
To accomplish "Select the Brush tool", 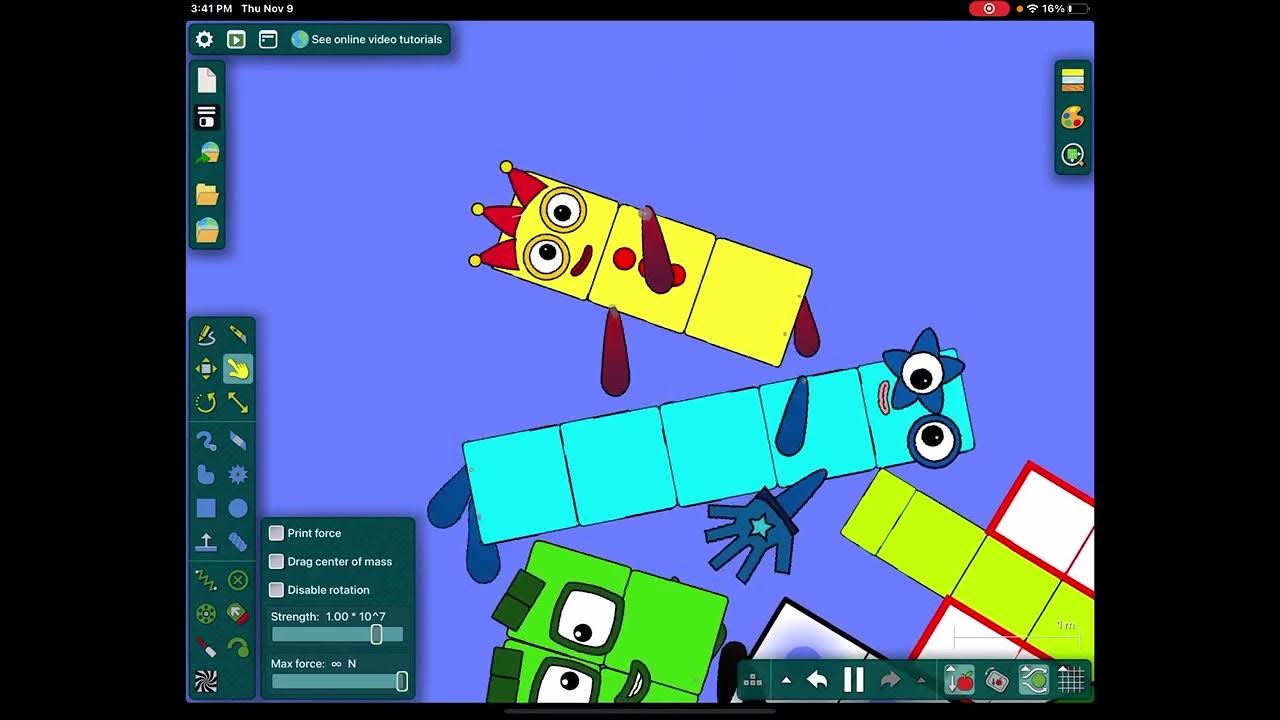I will 206,441.
